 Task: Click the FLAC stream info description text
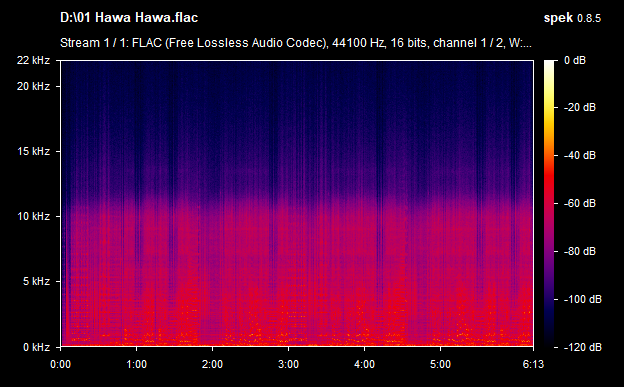(x=296, y=43)
